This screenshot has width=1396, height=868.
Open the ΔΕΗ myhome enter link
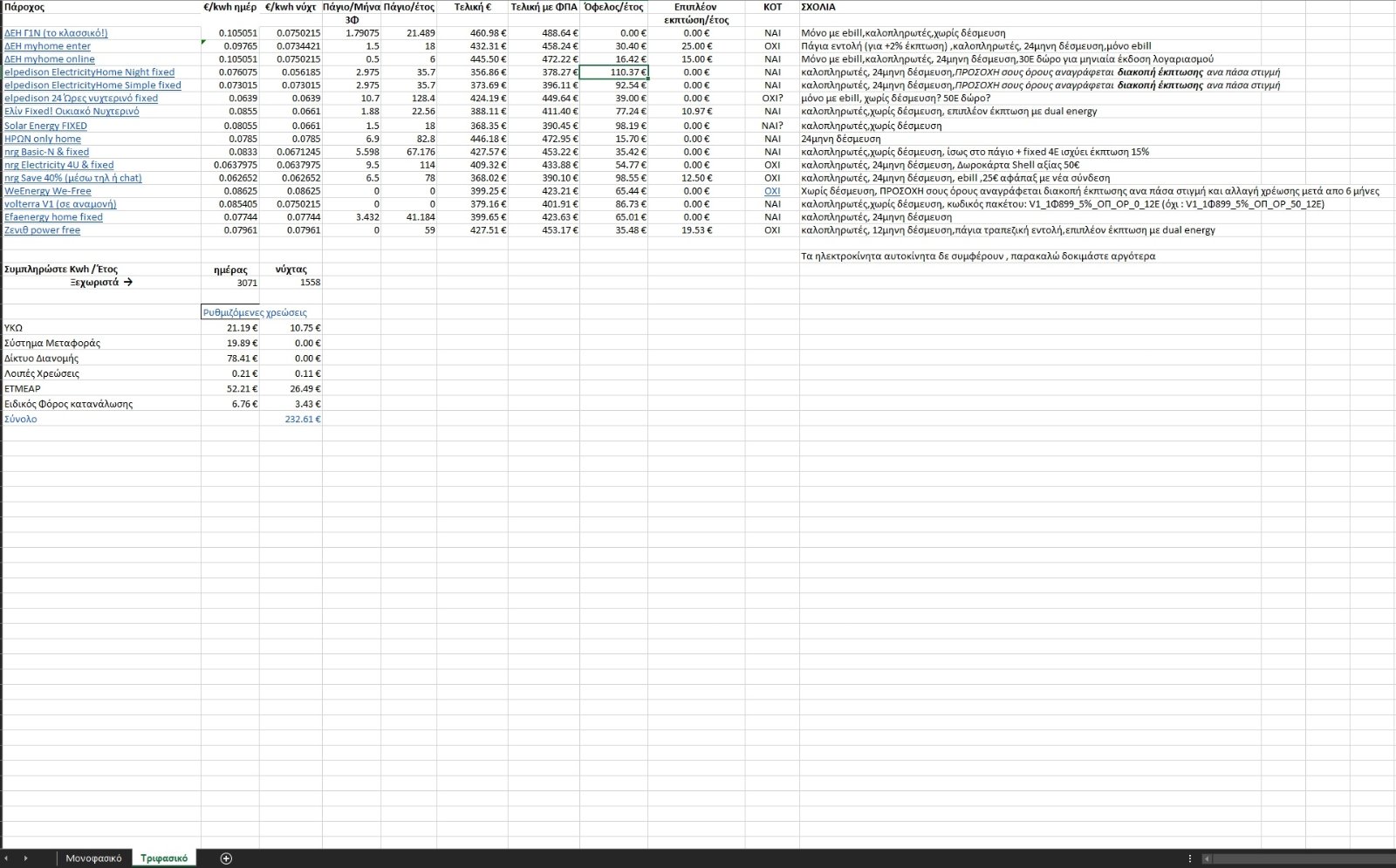coord(47,46)
